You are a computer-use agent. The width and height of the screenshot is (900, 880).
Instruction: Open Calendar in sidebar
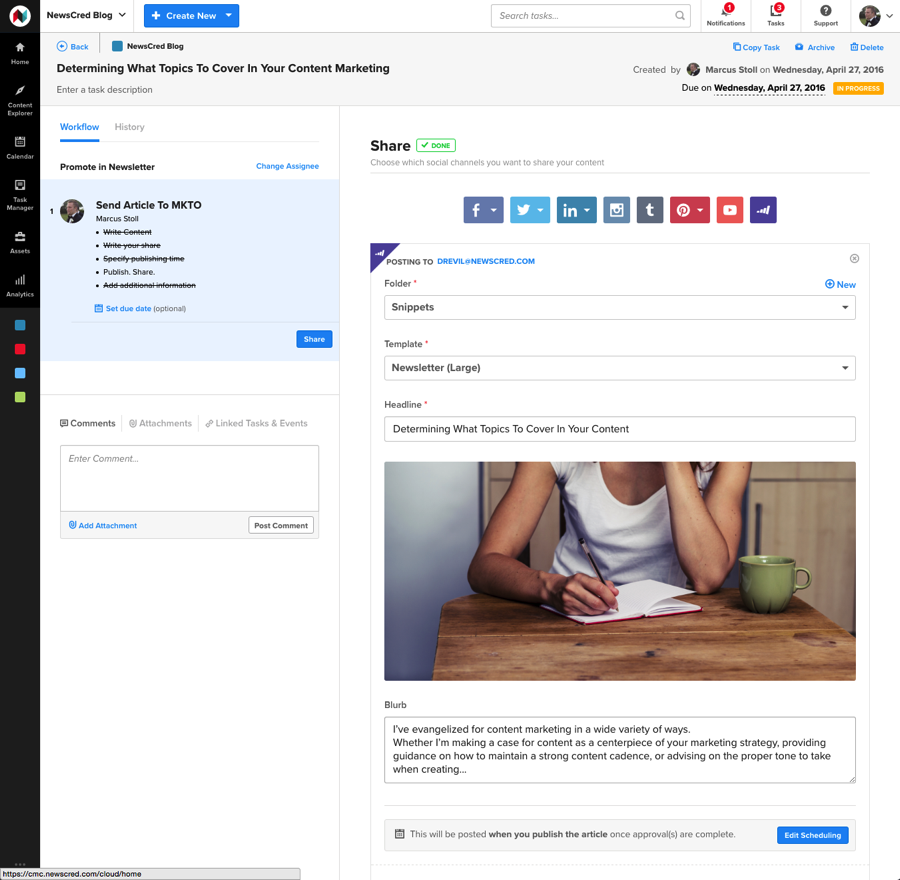20,148
